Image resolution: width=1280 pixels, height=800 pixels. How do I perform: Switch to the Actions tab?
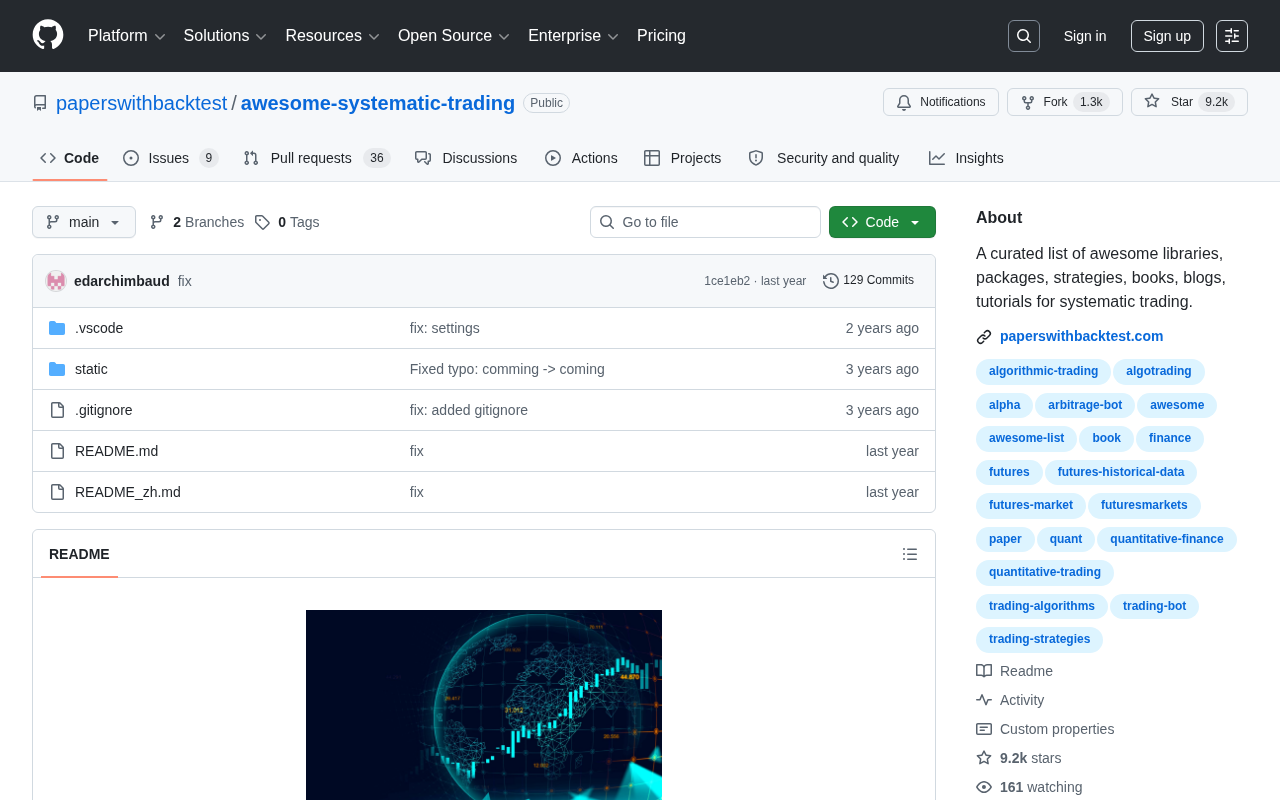581,158
